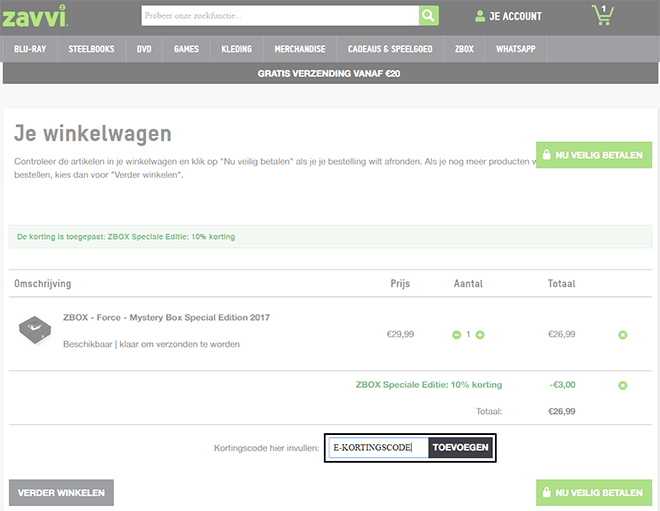Viewport: 660px width, 511px height.
Task: Click the Totaal column header
Action: point(562,284)
